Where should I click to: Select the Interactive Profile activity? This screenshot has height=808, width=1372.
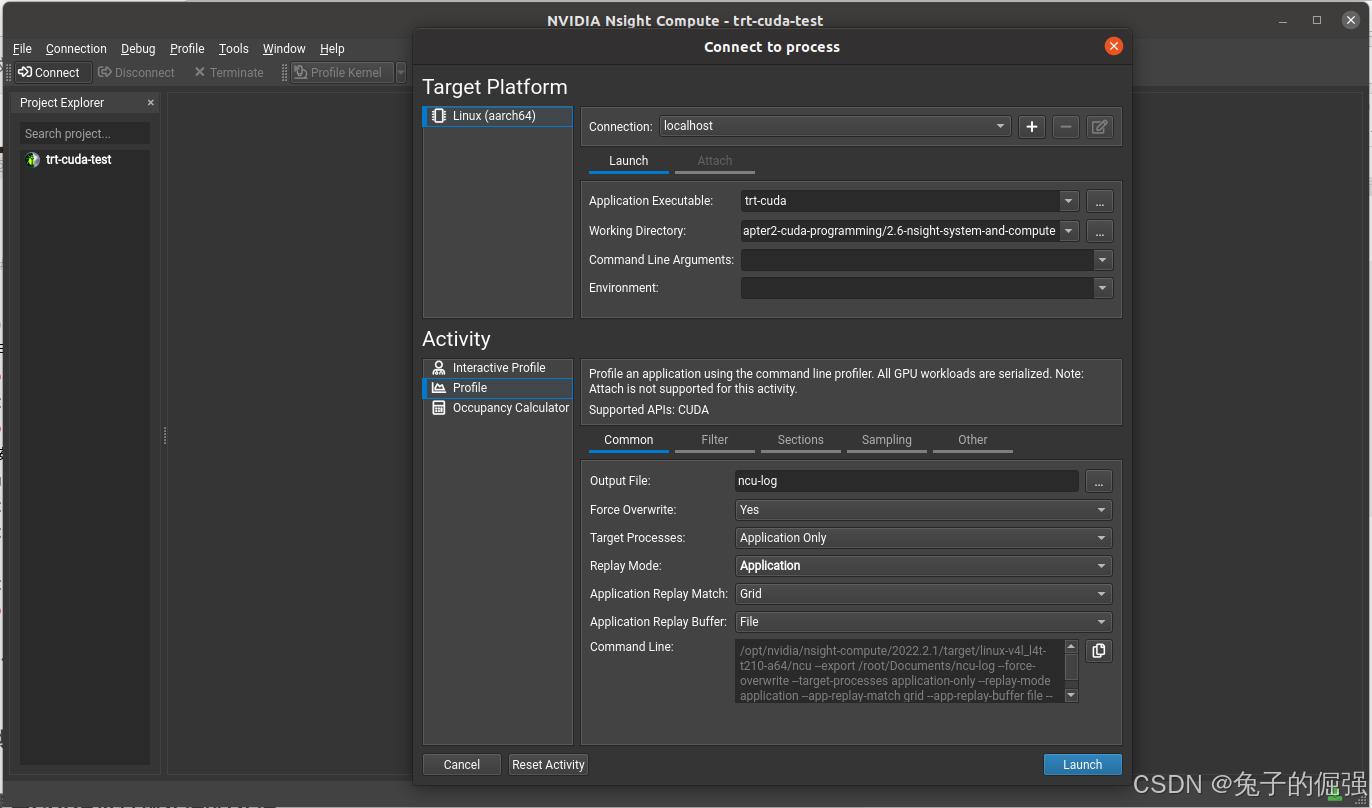[498, 368]
